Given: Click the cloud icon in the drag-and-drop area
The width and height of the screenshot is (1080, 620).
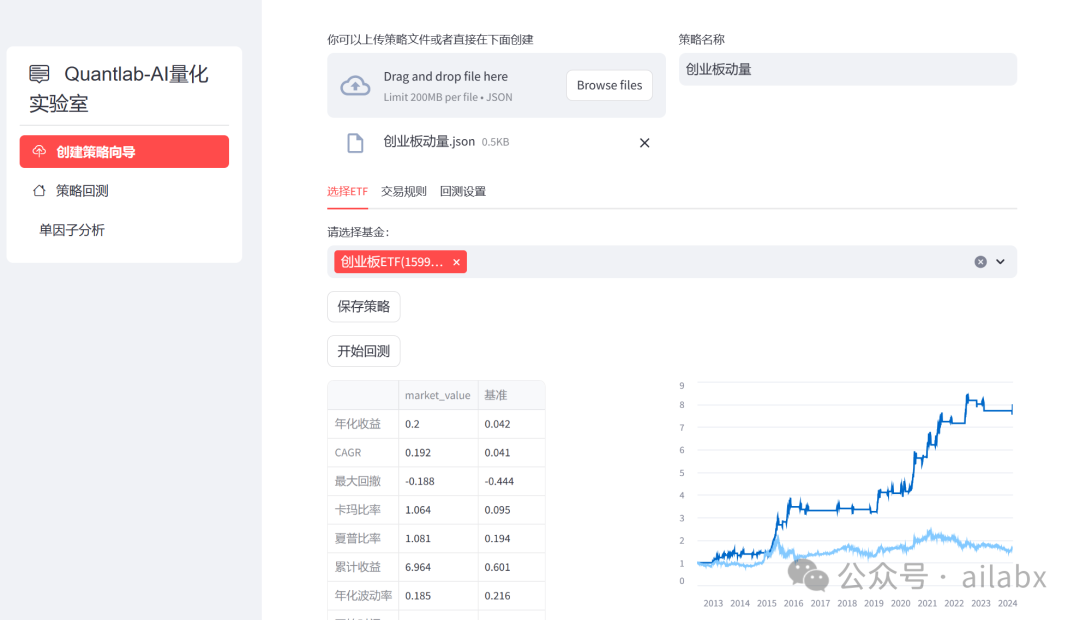Looking at the screenshot, I should coord(356,85).
